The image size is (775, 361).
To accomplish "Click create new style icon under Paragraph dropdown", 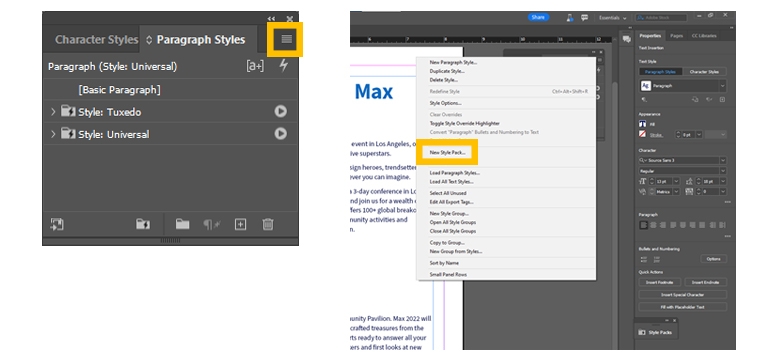I will point(722,99).
